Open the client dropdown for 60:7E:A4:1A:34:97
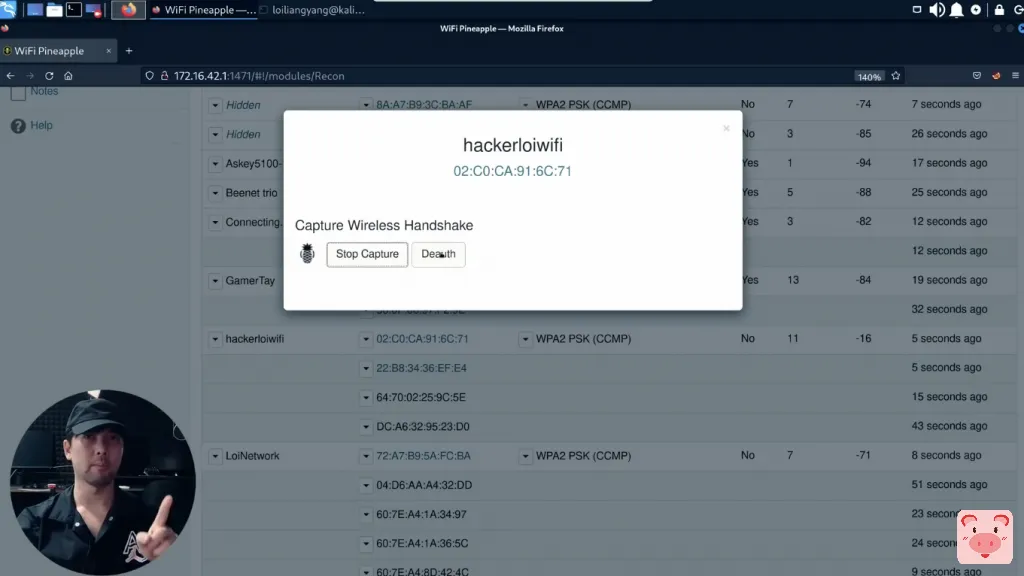1024x576 pixels. [x=366, y=515]
